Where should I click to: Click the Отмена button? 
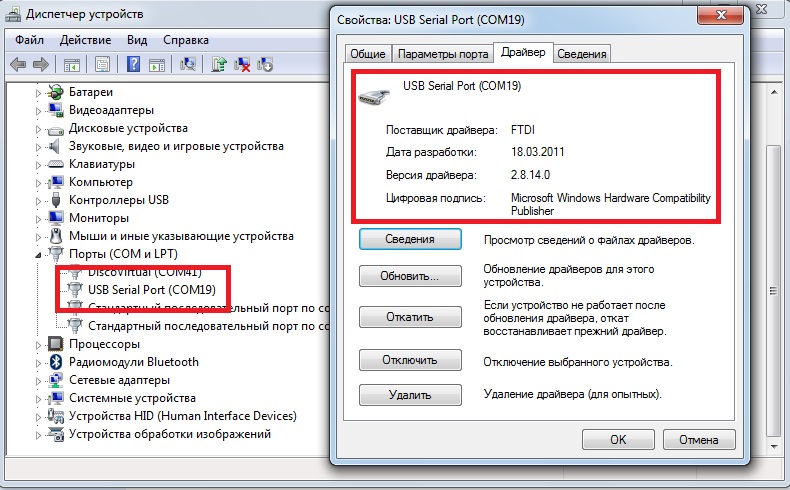699,440
